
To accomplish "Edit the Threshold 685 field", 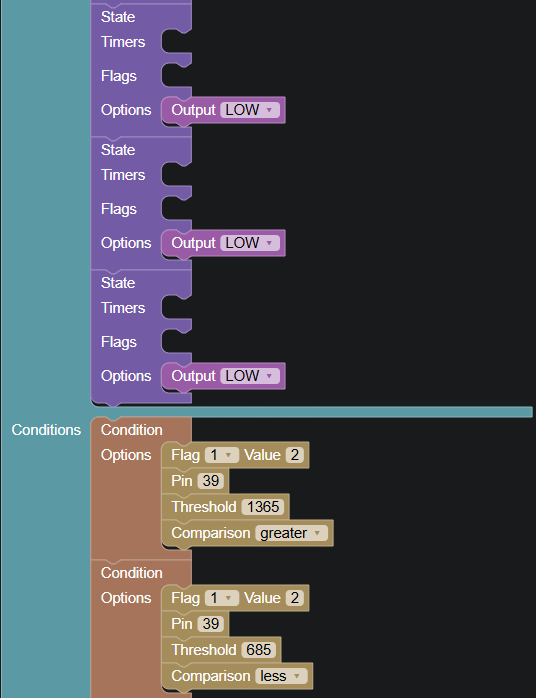I will tap(258, 649).
